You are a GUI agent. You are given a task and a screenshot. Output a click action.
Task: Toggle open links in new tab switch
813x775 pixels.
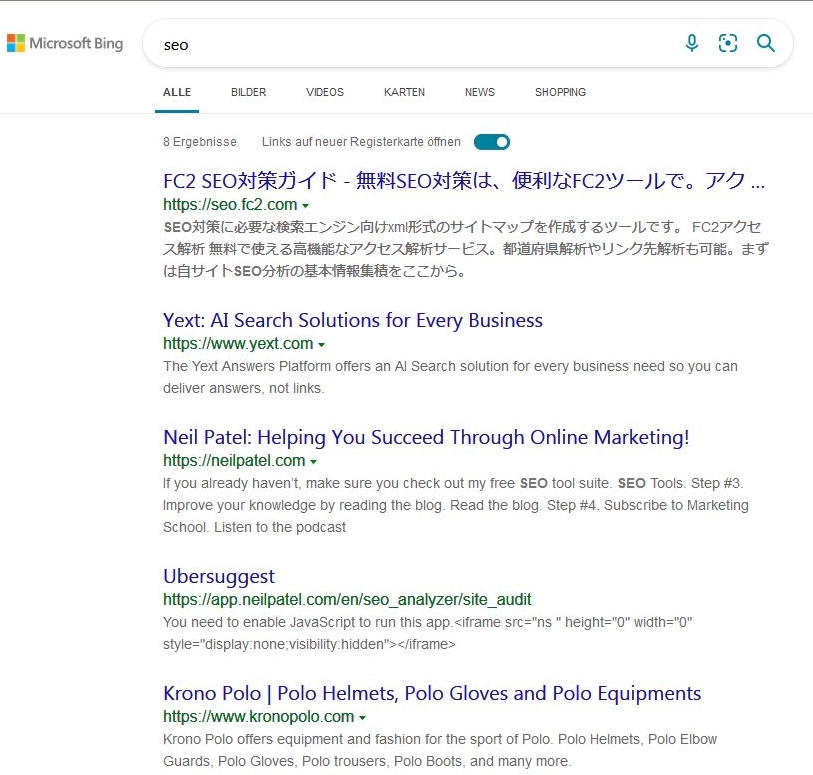(x=492, y=142)
